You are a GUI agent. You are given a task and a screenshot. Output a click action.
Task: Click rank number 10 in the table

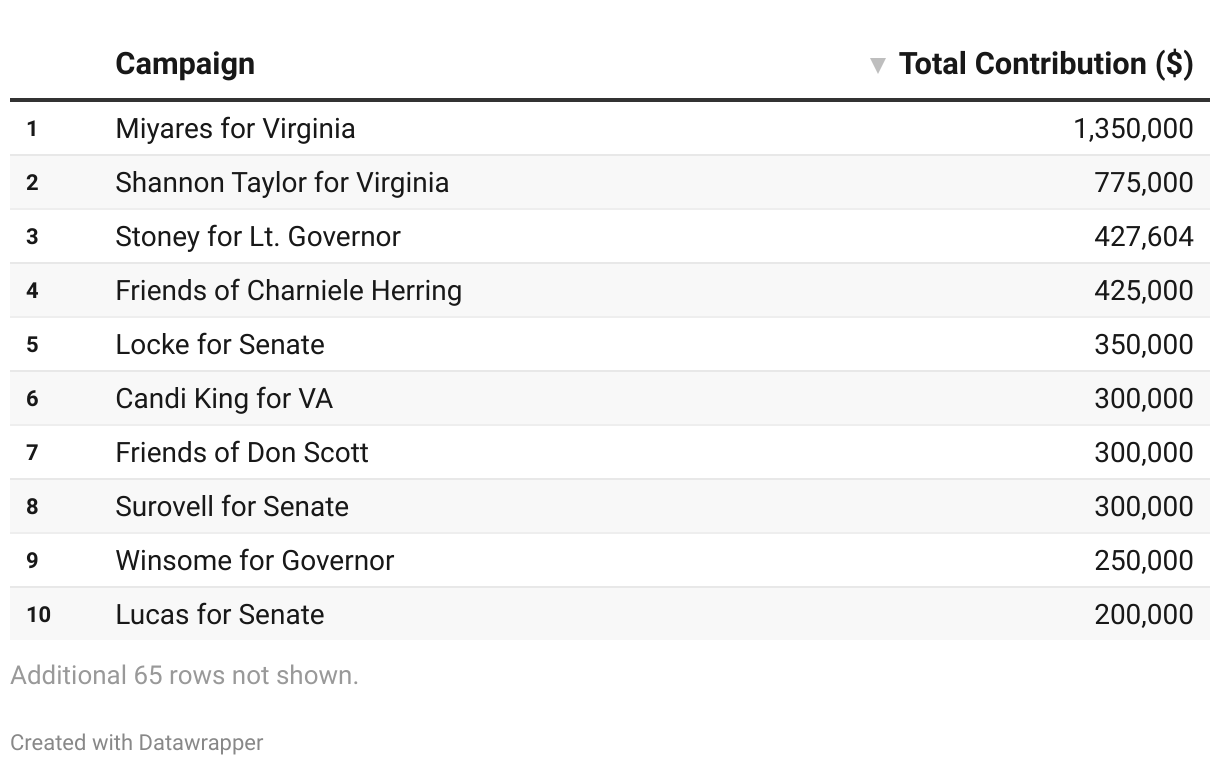tap(38, 615)
